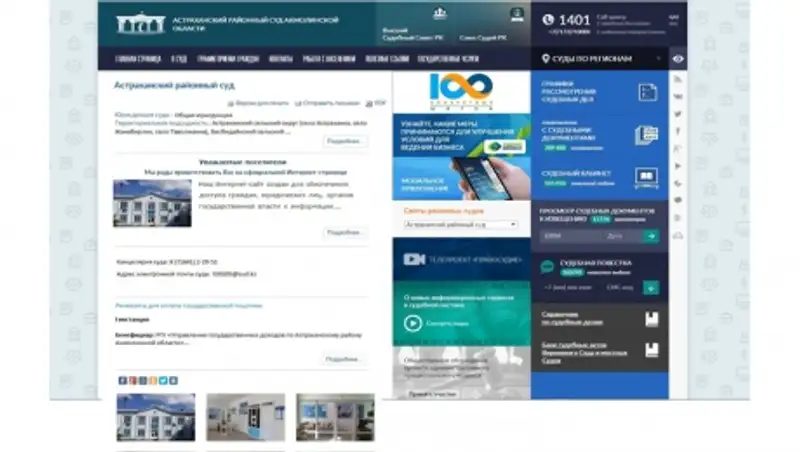The height and width of the screenshot is (452, 800).
Task: Open the second gallery photo of the hallway
Action: pyautogui.click(x=245, y=417)
